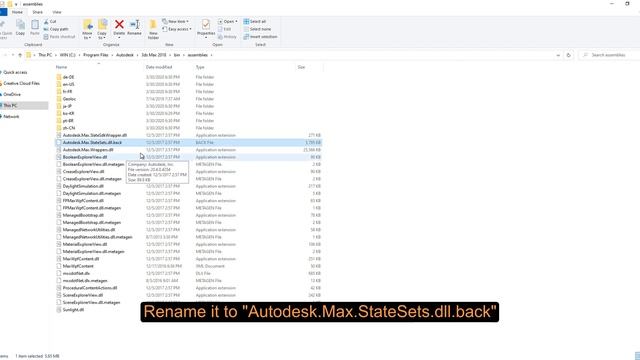This screenshot has height=360, width=640.
Task: Select DaylightSimulation.dll file
Action: (83, 186)
